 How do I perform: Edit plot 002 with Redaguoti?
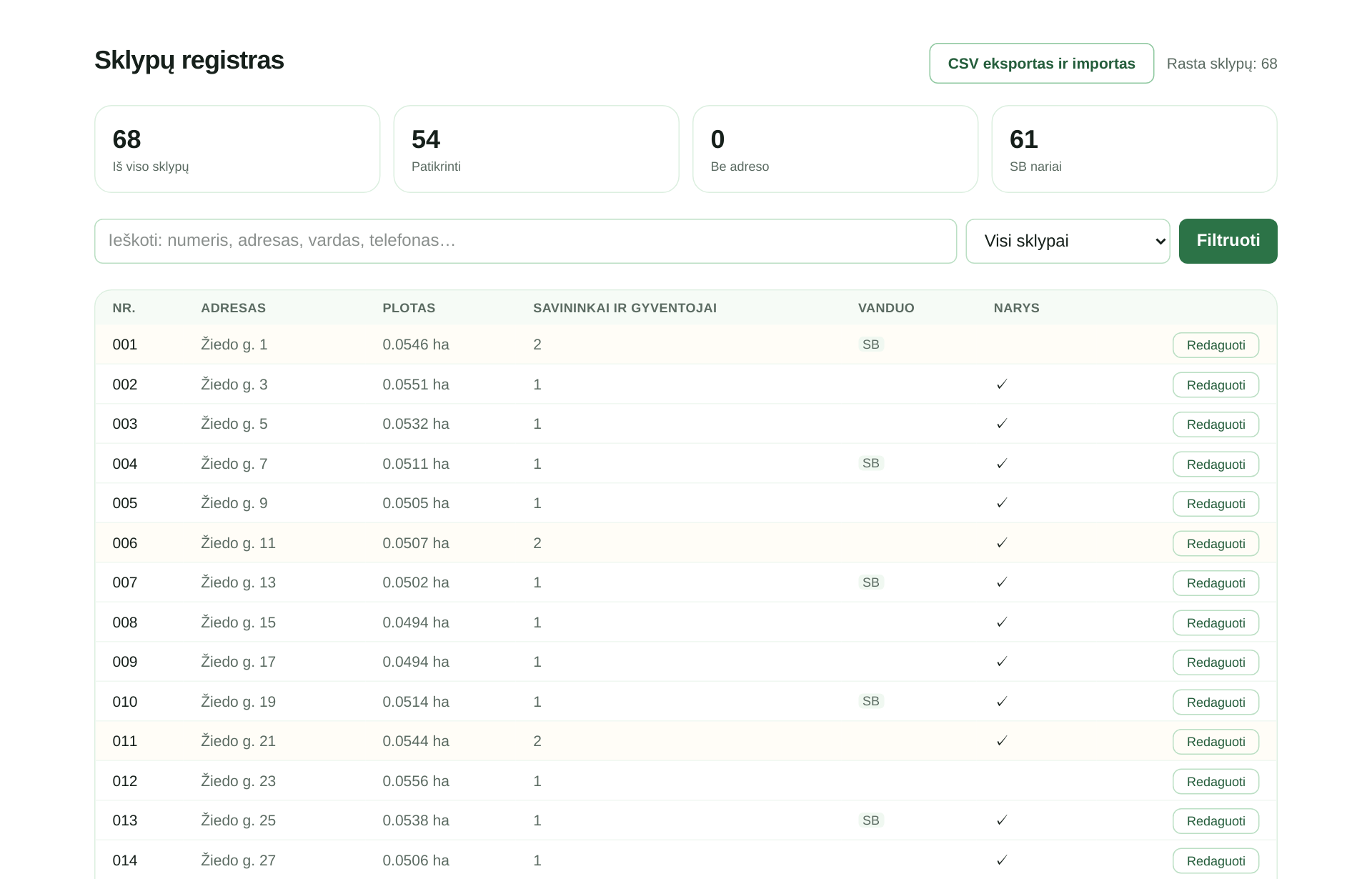click(x=1216, y=385)
